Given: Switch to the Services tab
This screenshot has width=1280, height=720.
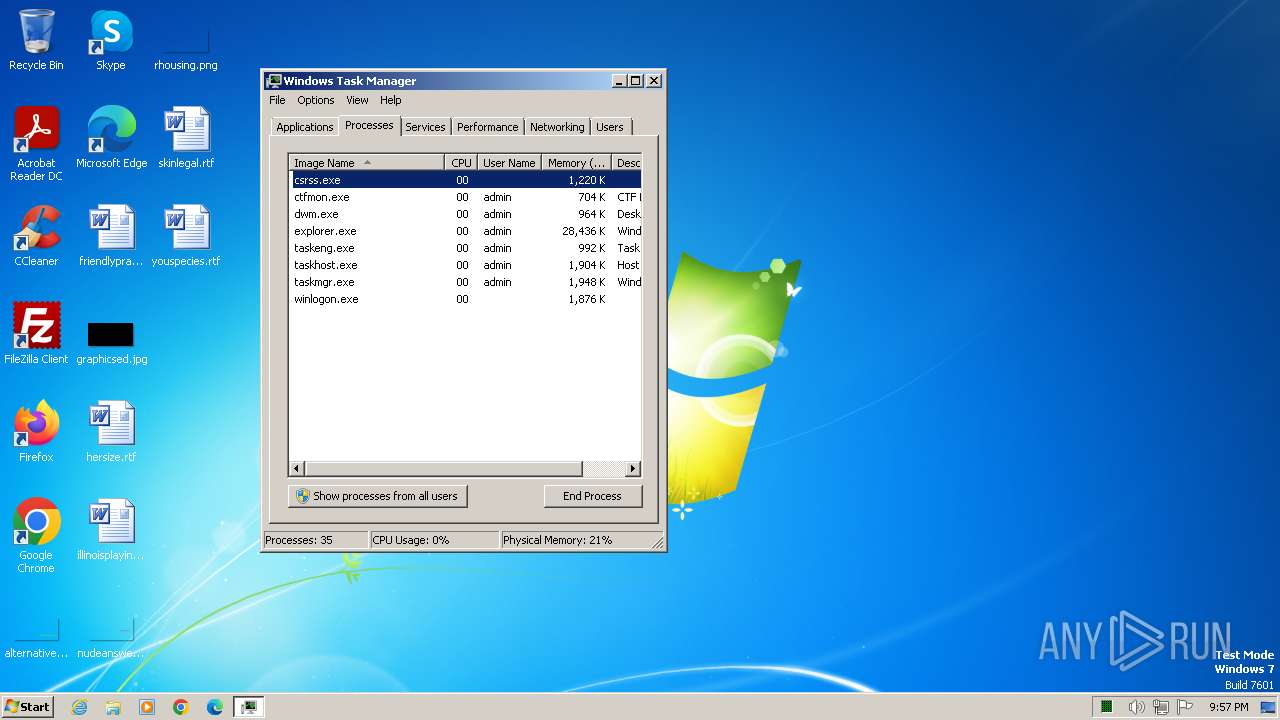Looking at the screenshot, I should [425, 127].
